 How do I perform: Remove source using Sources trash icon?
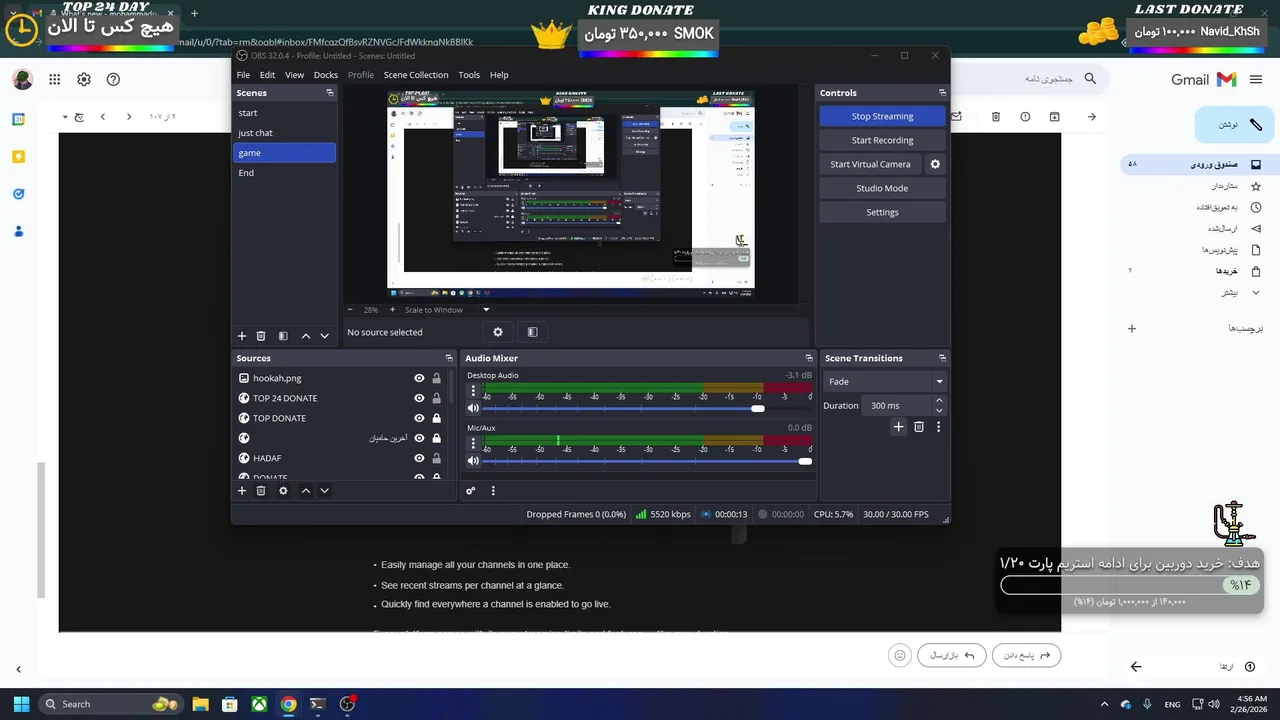(x=261, y=491)
